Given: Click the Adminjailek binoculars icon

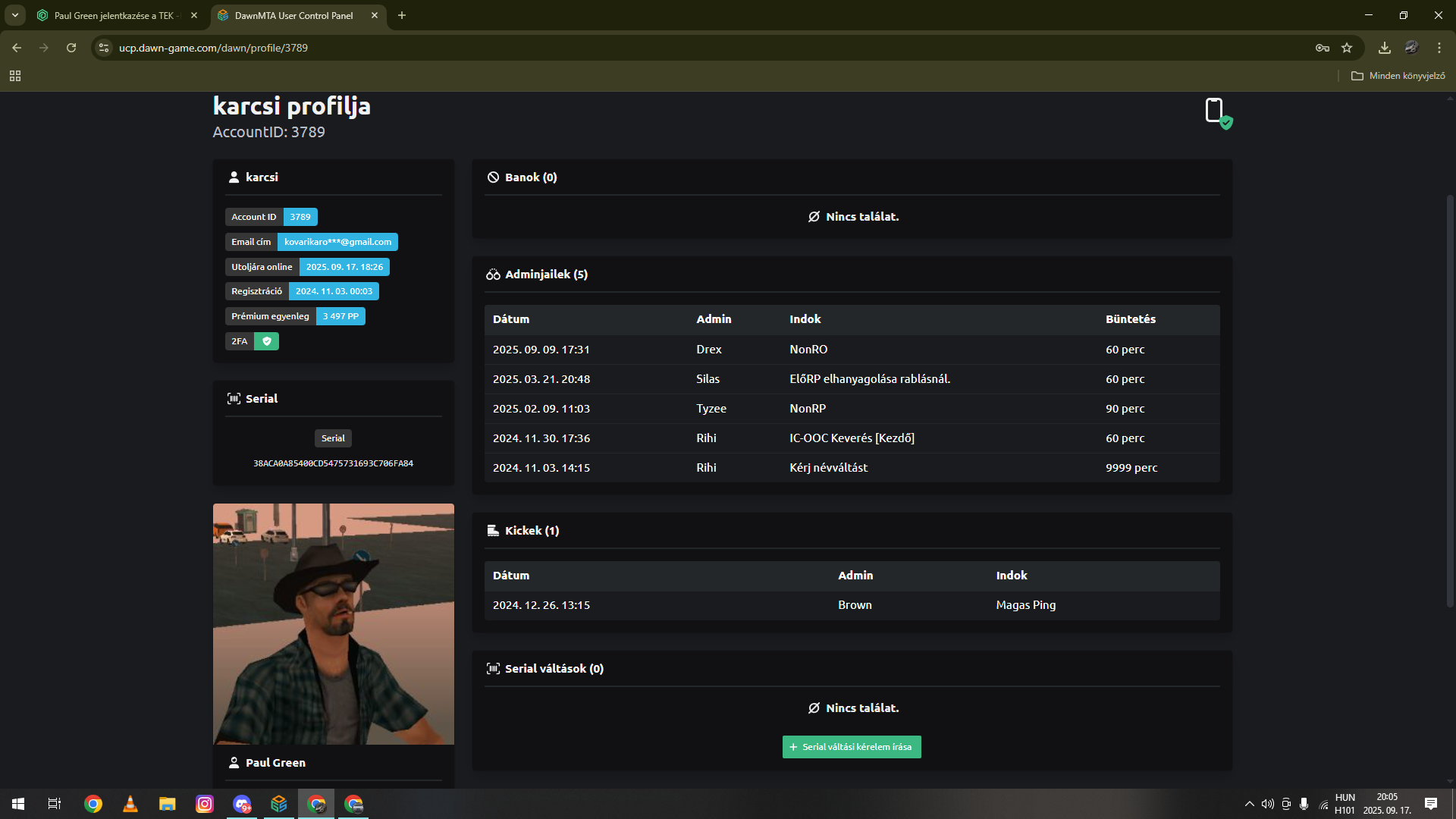Looking at the screenshot, I should pos(493,275).
